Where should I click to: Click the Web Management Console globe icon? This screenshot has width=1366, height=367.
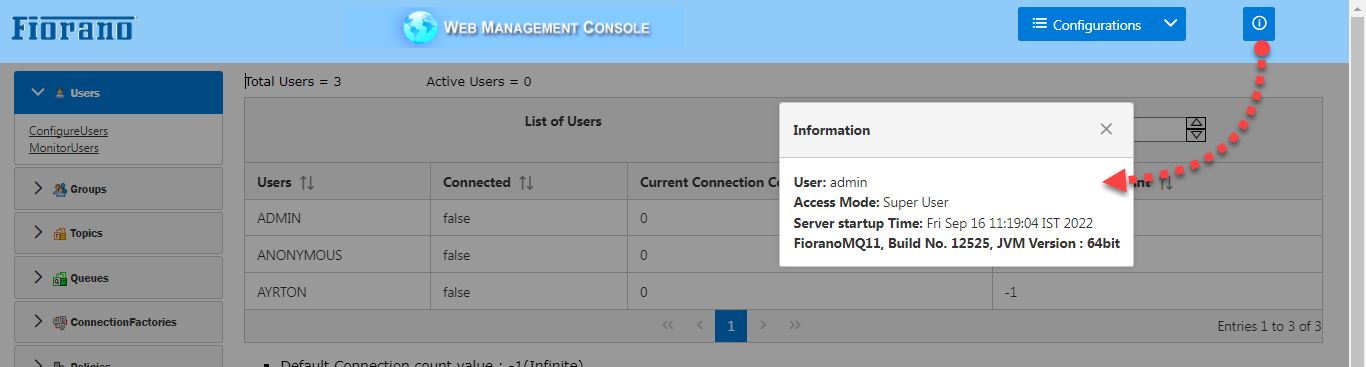pos(421,27)
